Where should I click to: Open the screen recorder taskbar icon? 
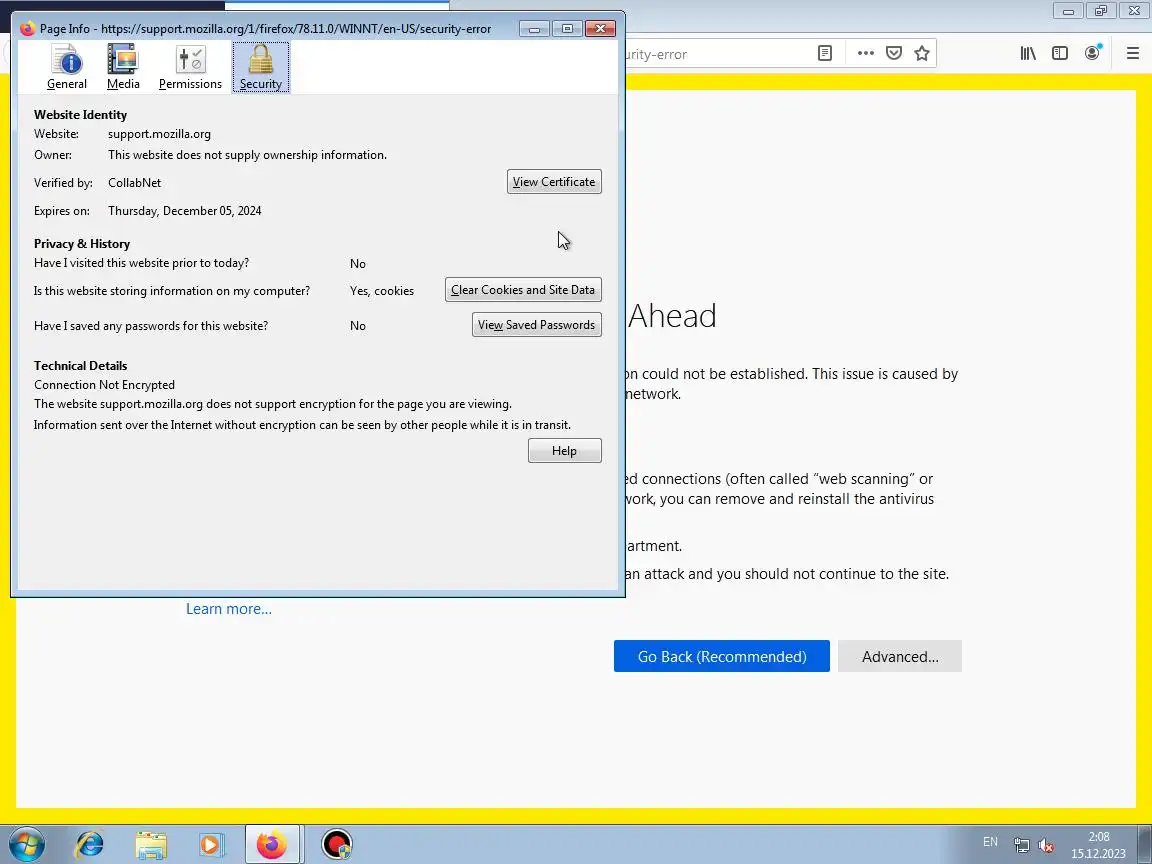click(x=337, y=844)
